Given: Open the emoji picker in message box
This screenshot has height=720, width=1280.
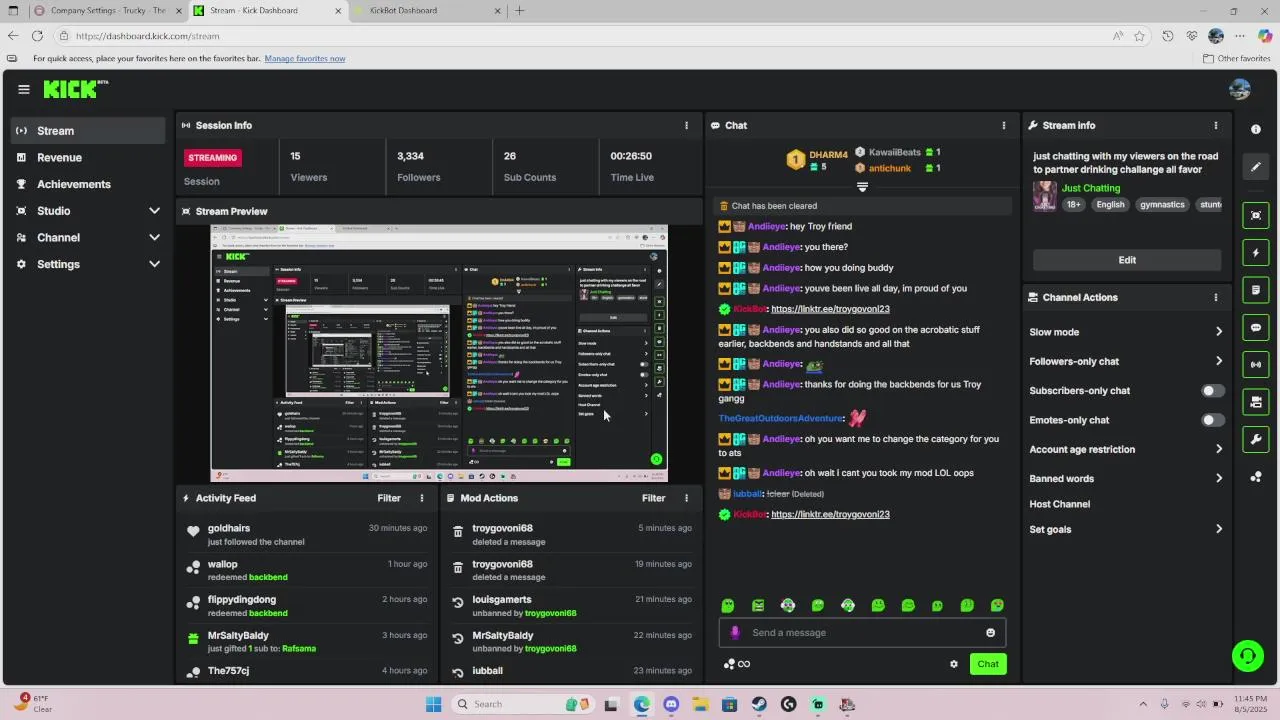Looking at the screenshot, I should click(991, 633).
